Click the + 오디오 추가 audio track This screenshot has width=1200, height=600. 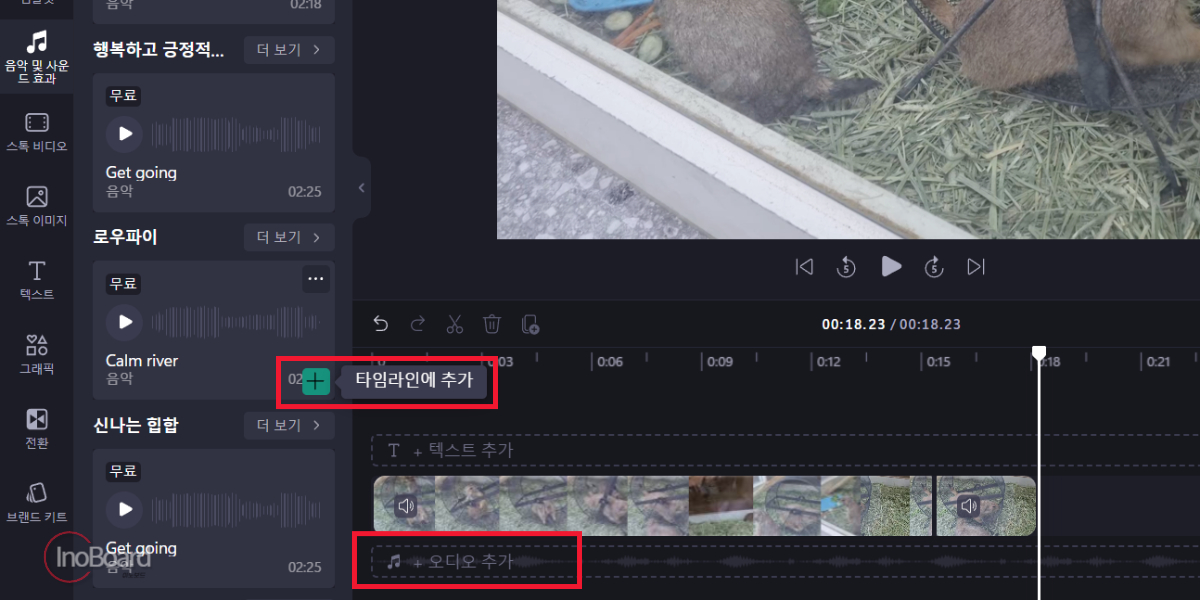click(x=785, y=562)
